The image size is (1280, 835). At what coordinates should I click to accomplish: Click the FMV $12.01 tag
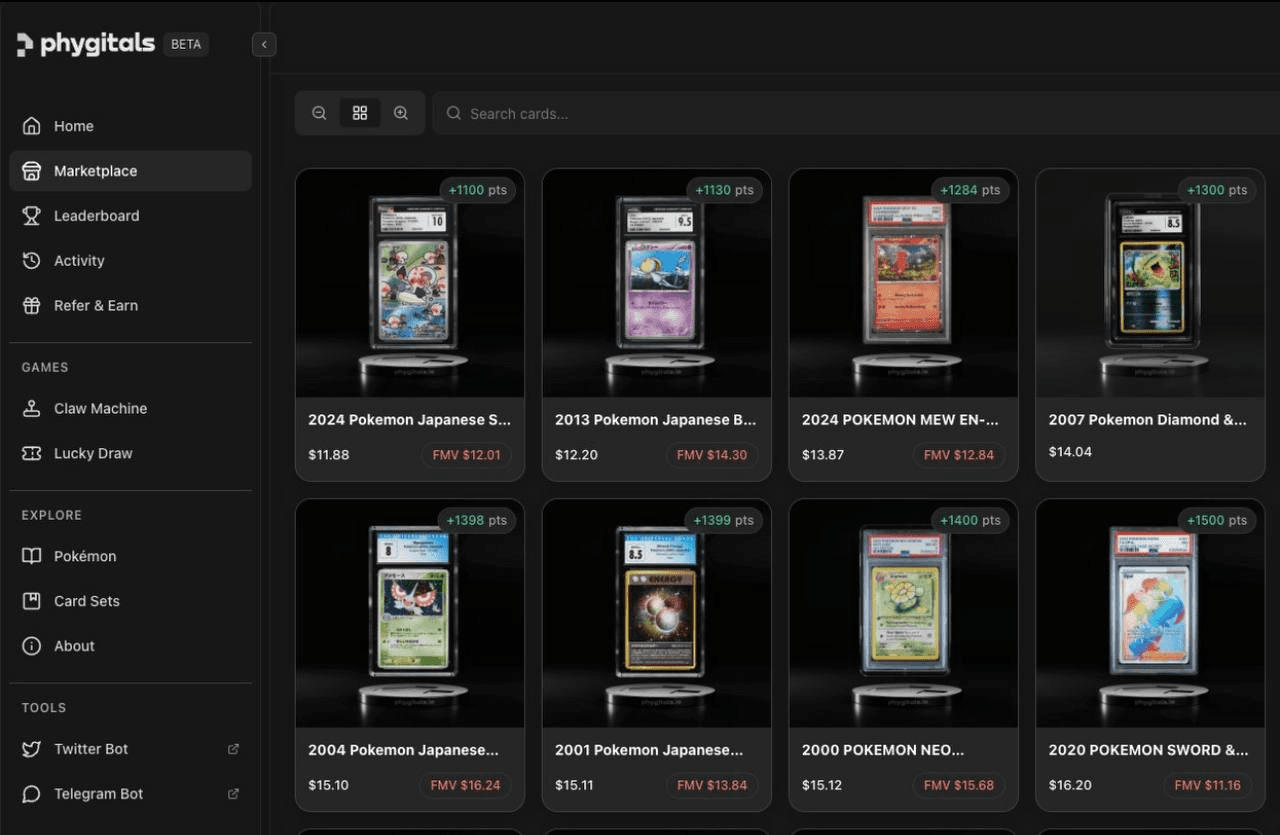tap(466, 455)
